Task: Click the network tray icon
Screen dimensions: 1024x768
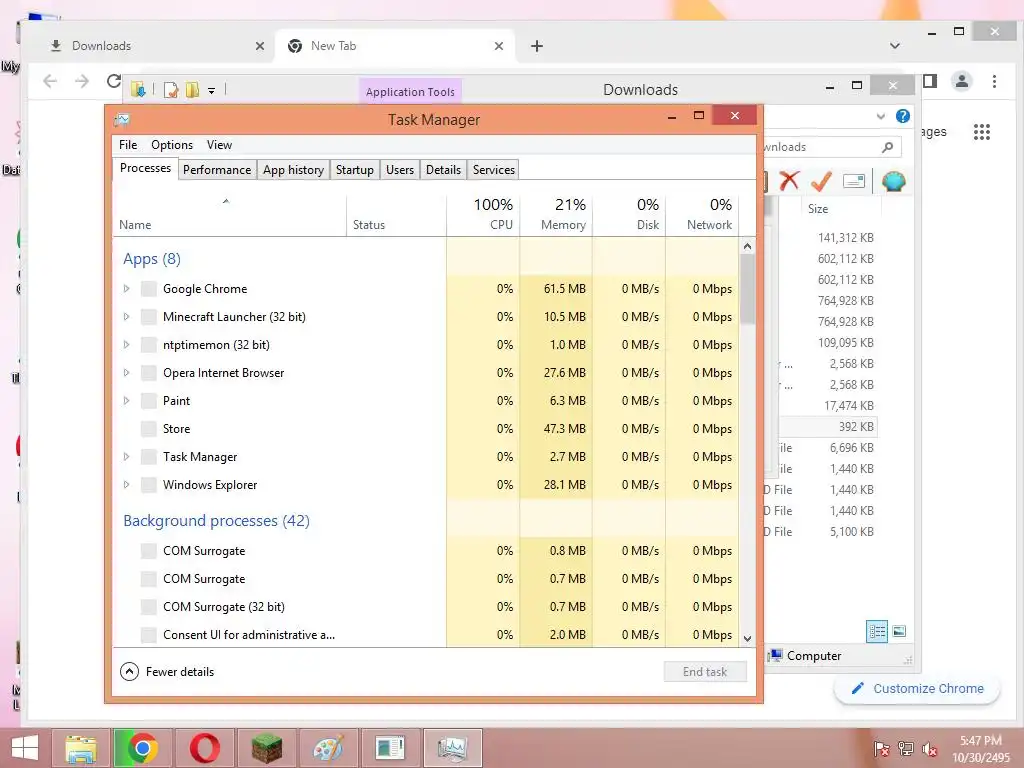Action: pyautogui.click(x=906, y=748)
